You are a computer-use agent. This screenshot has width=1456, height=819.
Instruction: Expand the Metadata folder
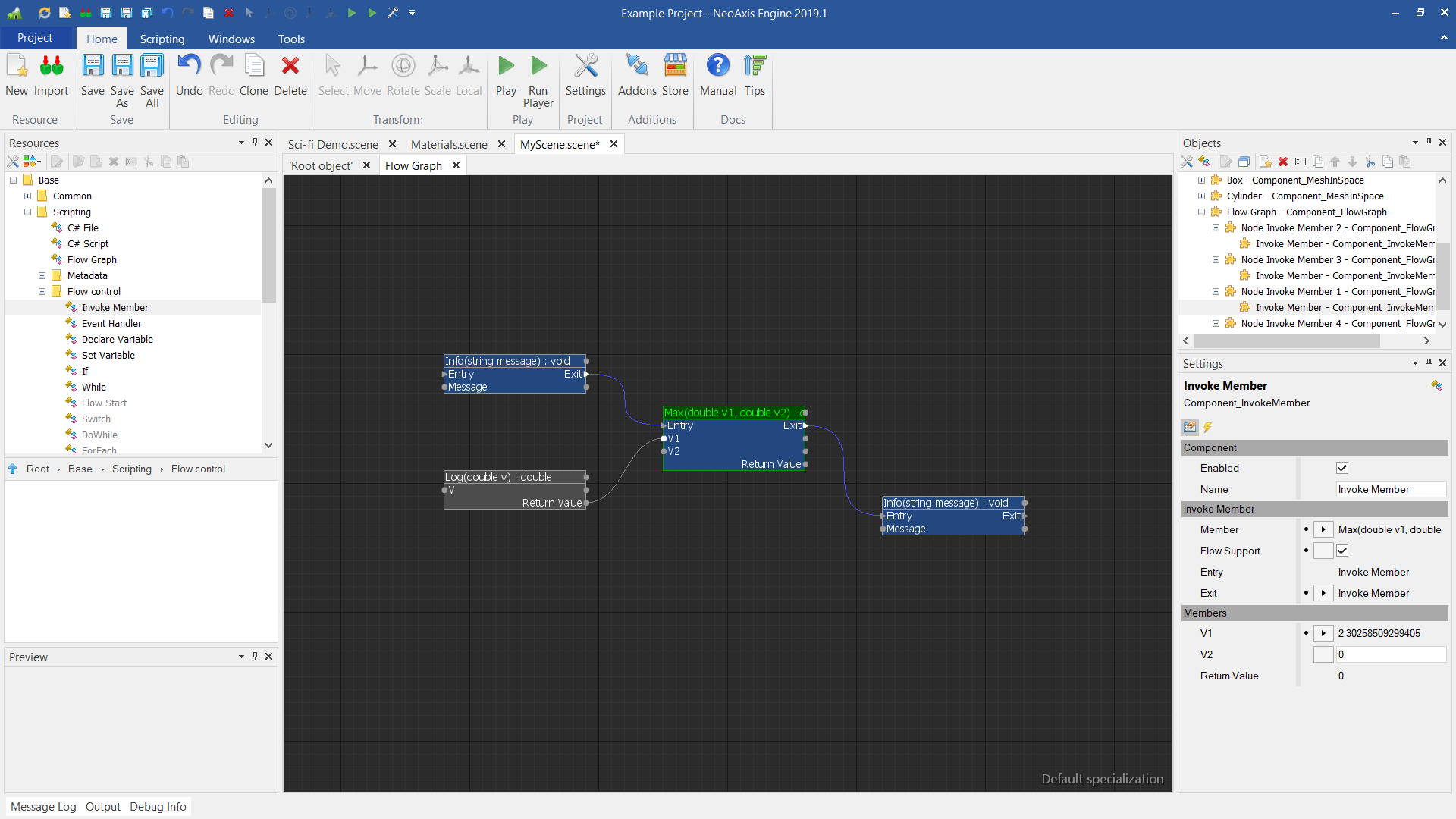42,275
